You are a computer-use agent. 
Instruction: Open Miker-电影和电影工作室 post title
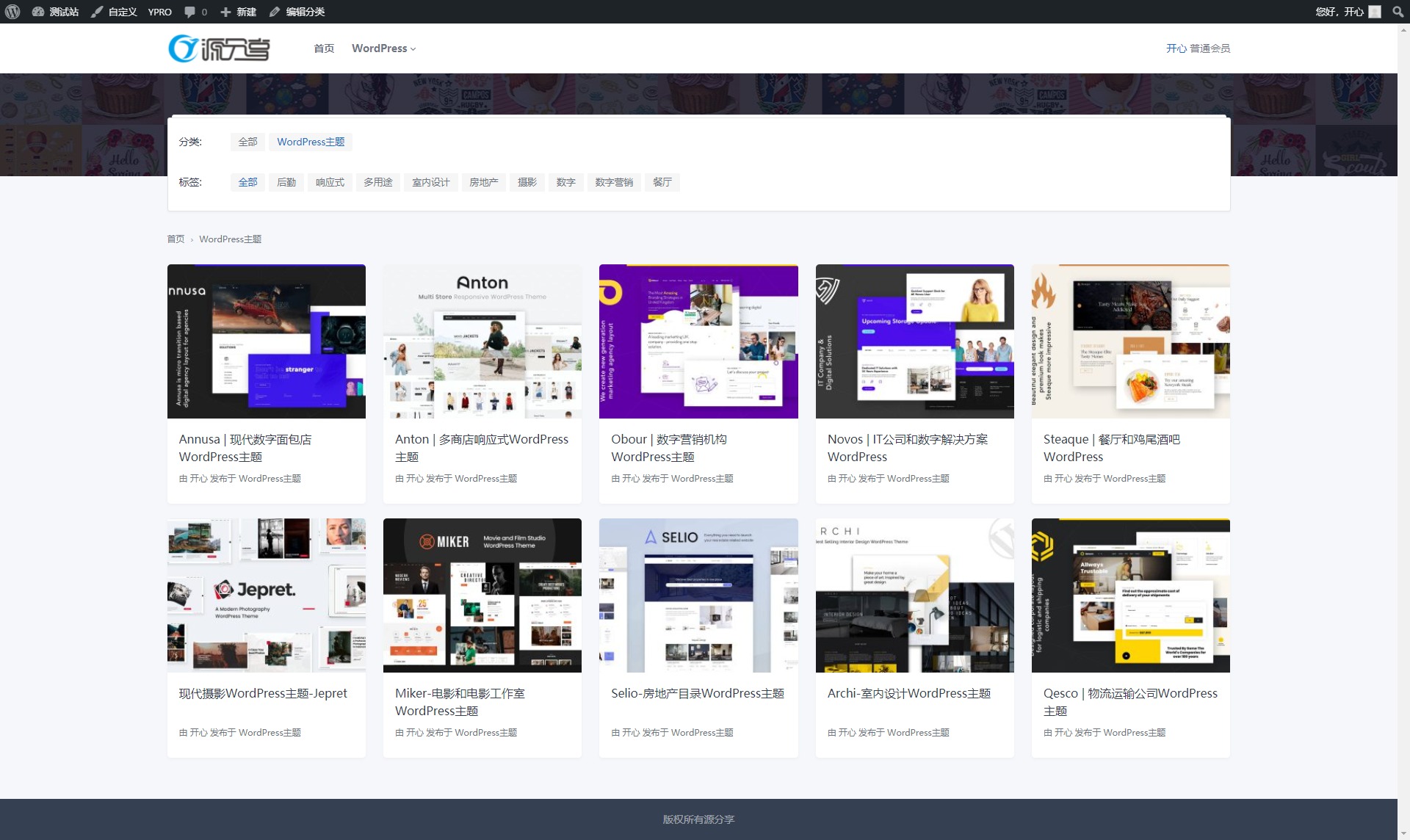(460, 702)
